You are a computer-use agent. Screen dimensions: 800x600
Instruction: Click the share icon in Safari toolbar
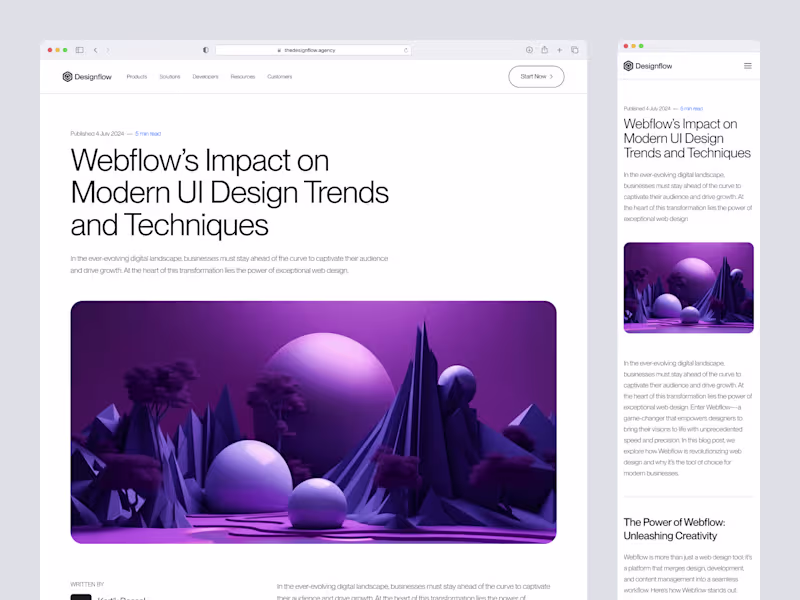click(x=544, y=49)
